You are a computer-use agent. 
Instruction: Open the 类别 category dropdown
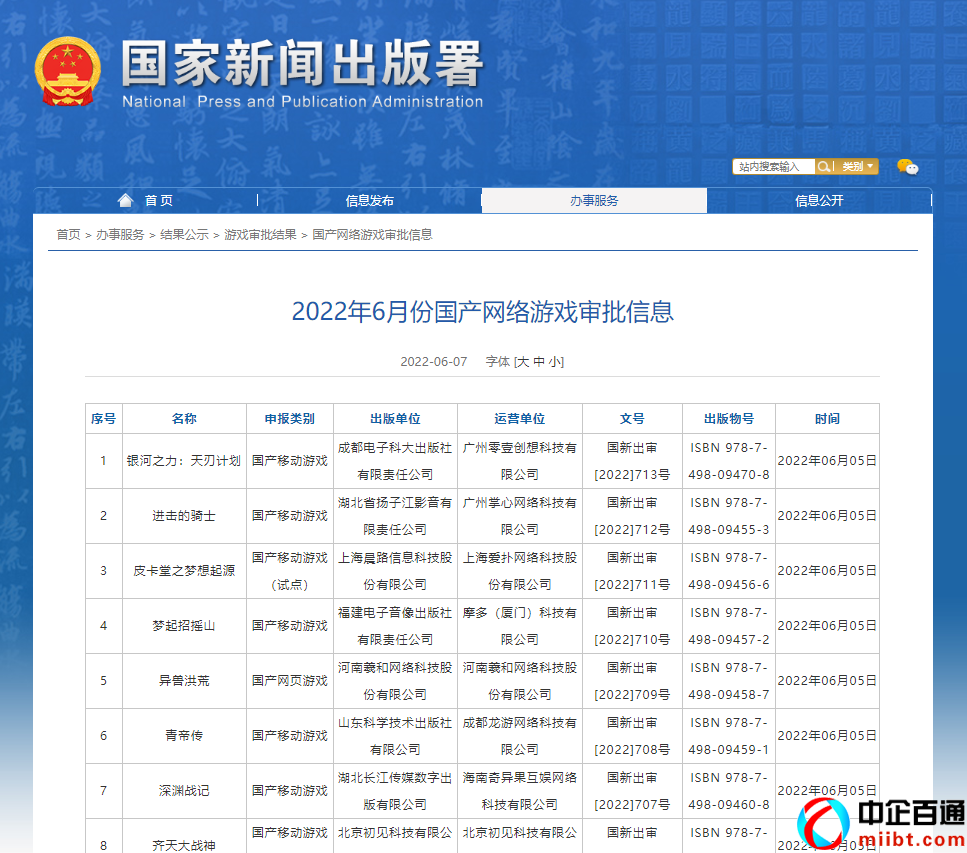(x=858, y=166)
